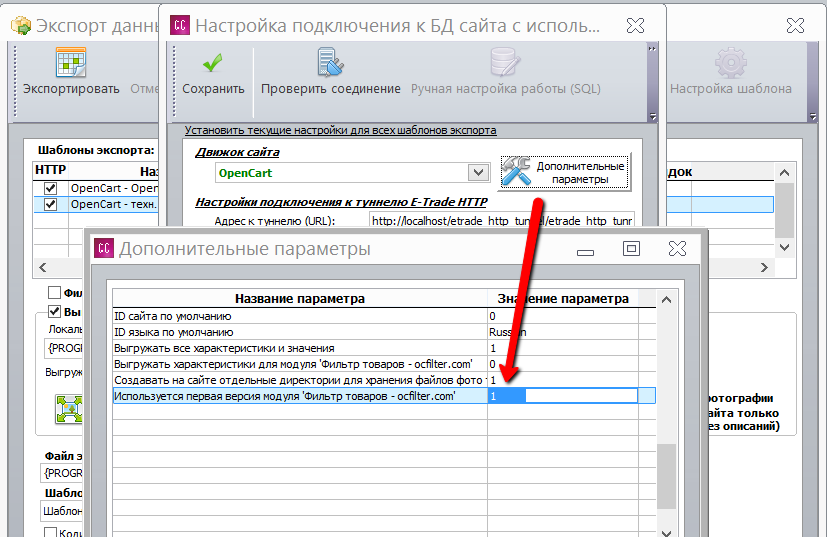Viewport: 827px width, 537px height.
Task: Click templates list scroll left arrow
Action: (43, 267)
